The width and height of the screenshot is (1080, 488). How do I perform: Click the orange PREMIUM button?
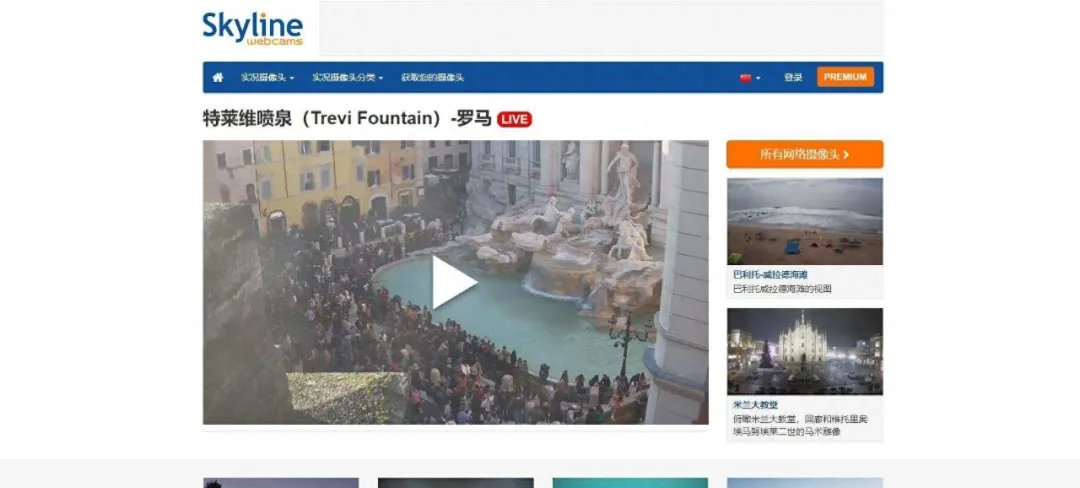click(845, 77)
